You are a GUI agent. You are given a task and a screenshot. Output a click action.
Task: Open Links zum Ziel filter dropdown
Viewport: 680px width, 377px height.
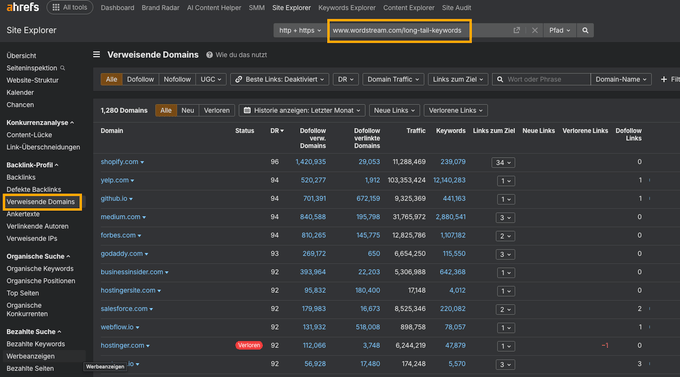[458, 79]
